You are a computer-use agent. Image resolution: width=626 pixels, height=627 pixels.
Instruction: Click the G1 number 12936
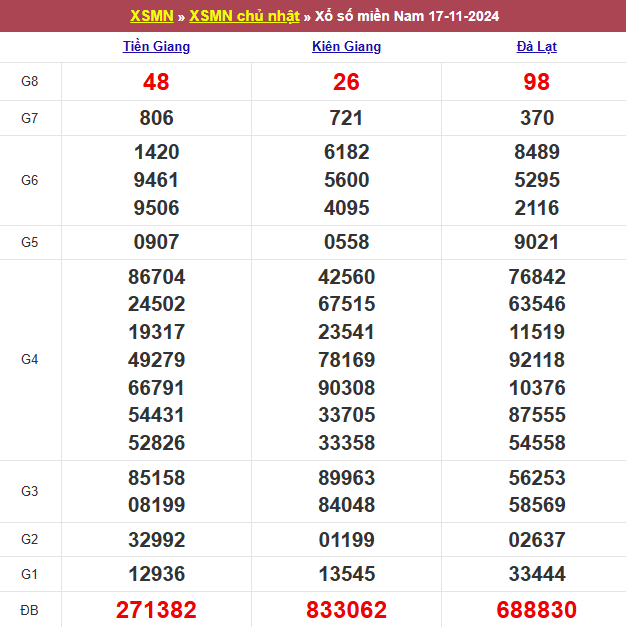click(x=156, y=574)
